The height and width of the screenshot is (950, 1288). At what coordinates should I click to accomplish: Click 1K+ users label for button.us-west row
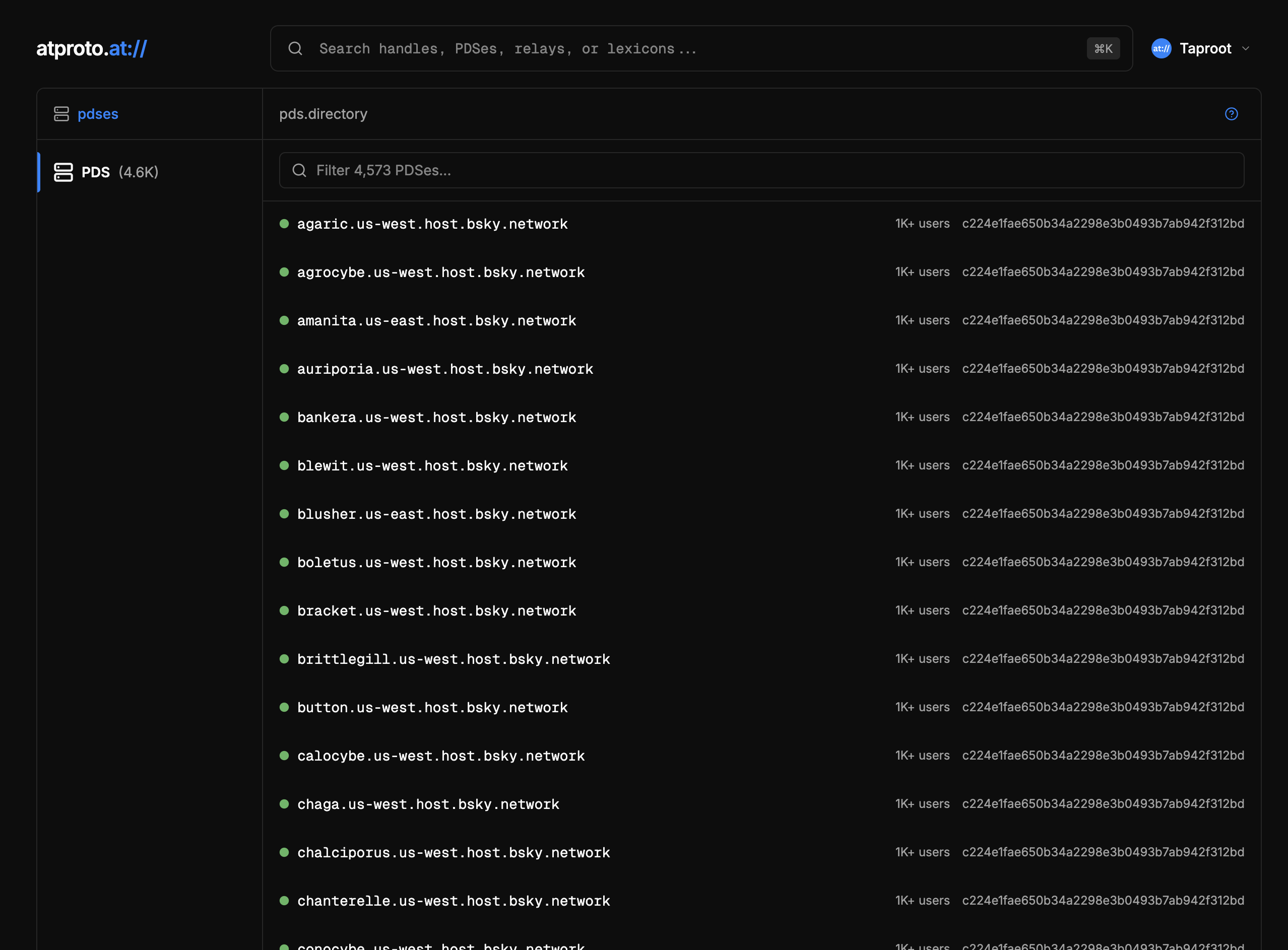922,707
